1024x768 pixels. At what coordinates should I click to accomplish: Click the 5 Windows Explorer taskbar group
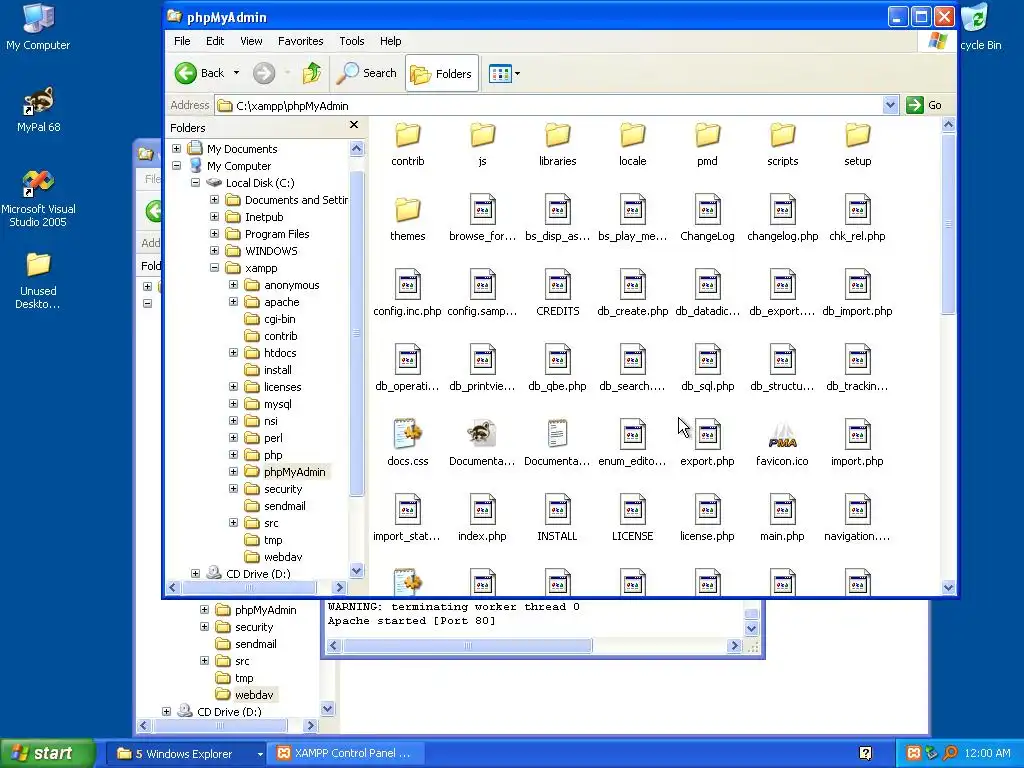point(185,754)
